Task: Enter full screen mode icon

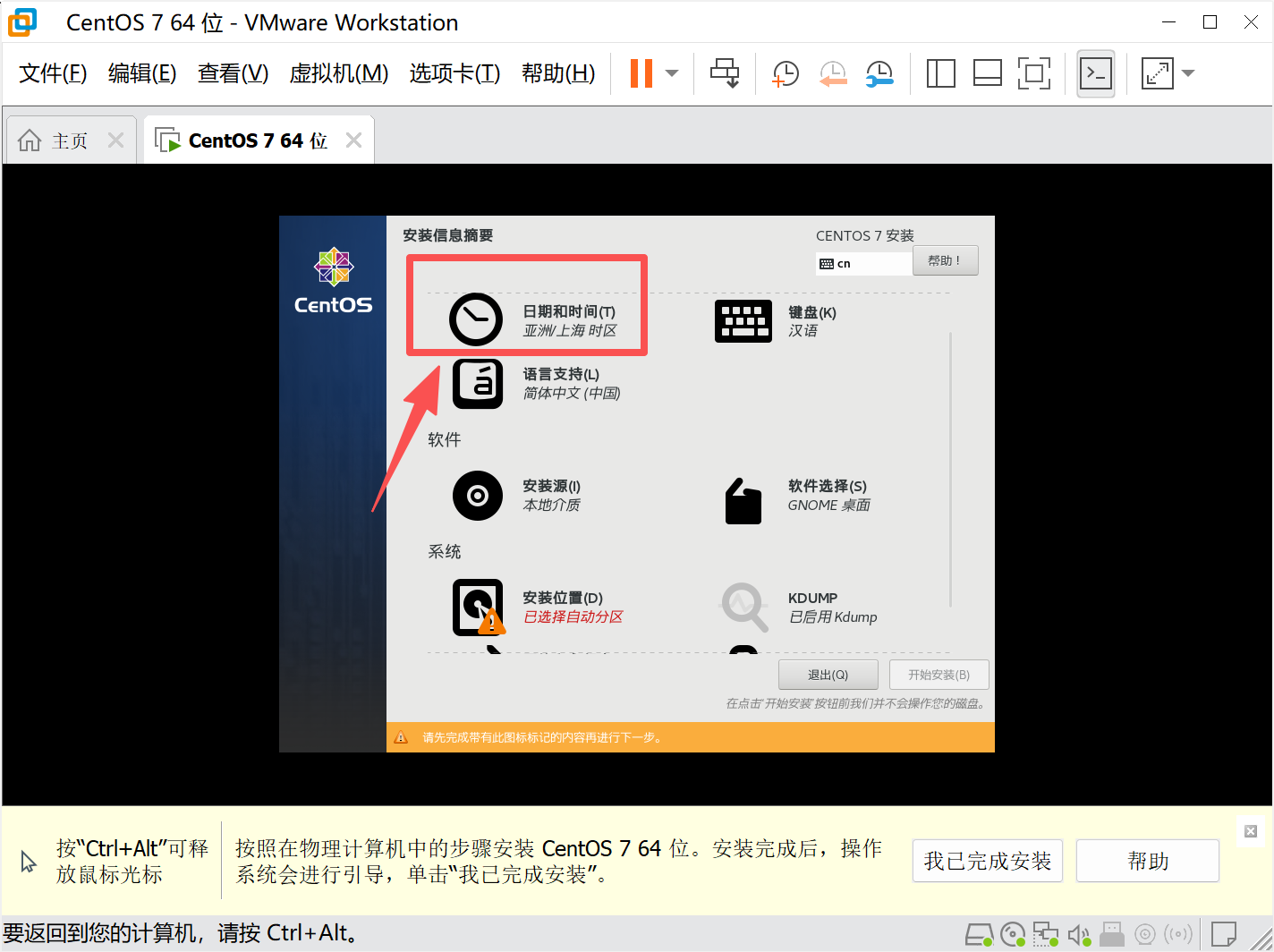Action: point(1034,73)
